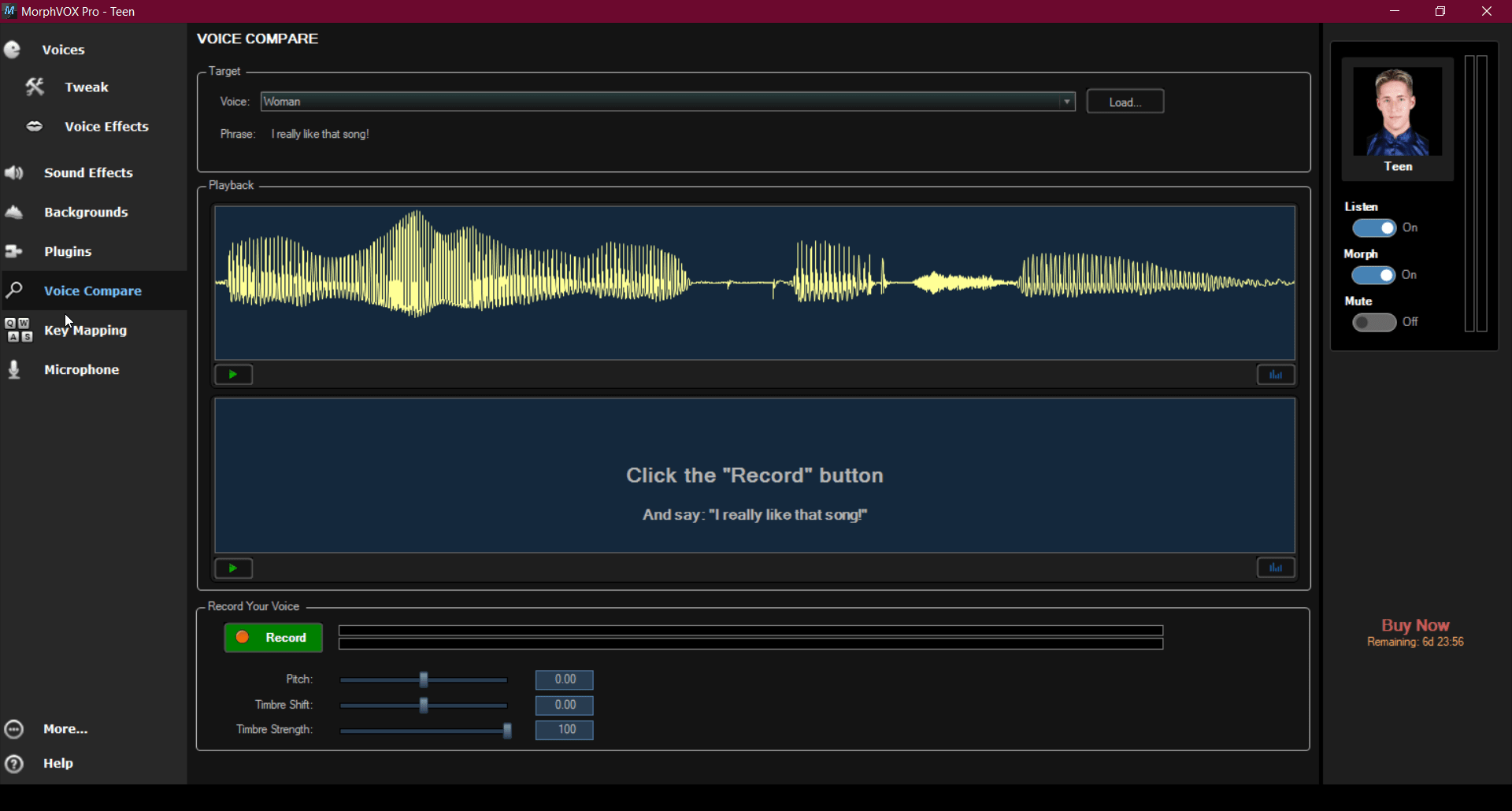This screenshot has width=1512, height=811.
Task: Click the green Record button
Action: (273, 638)
